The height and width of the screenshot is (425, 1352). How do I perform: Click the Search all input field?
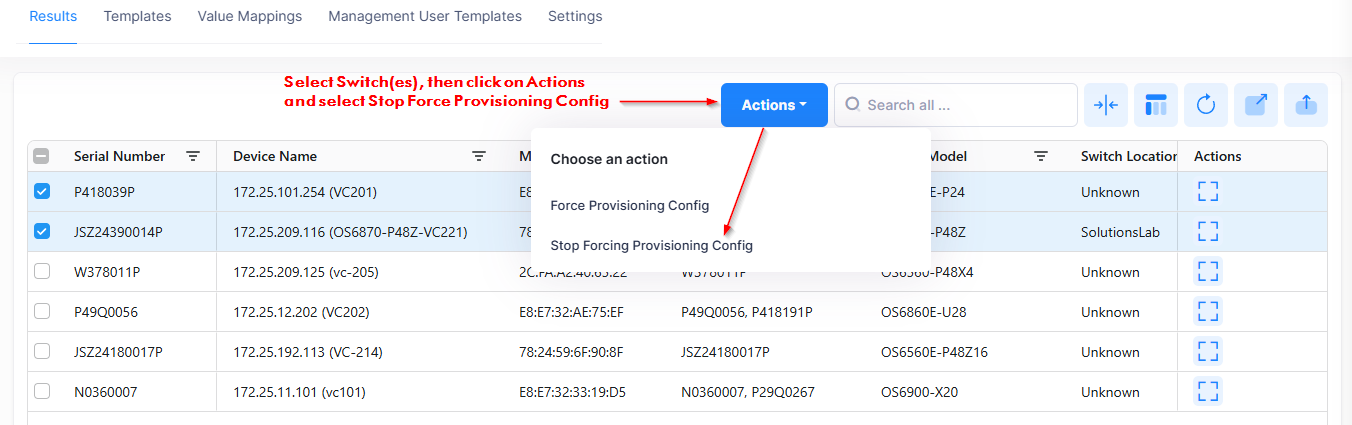pyautogui.click(x=964, y=105)
